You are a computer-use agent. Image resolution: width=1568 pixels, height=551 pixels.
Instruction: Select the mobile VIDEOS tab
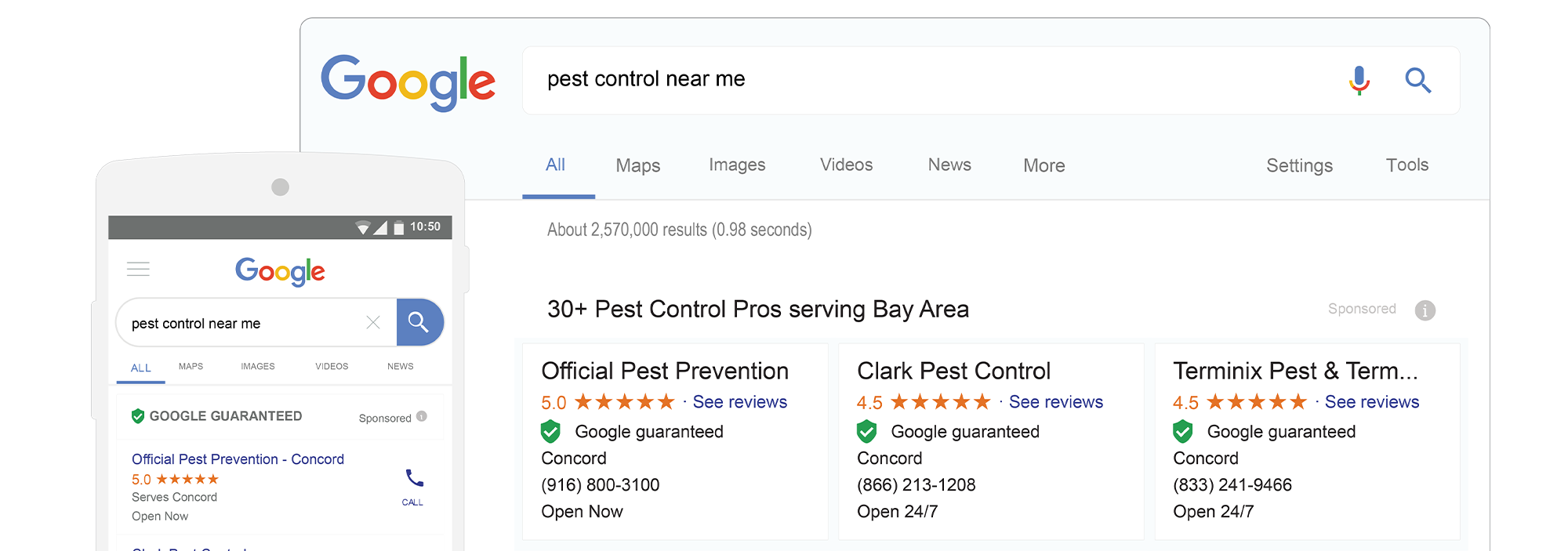(332, 366)
